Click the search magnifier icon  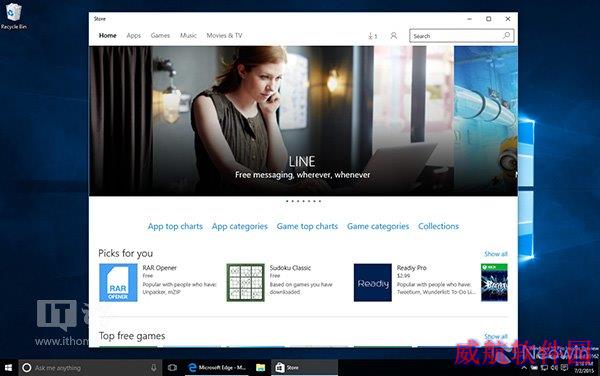[506, 36]
